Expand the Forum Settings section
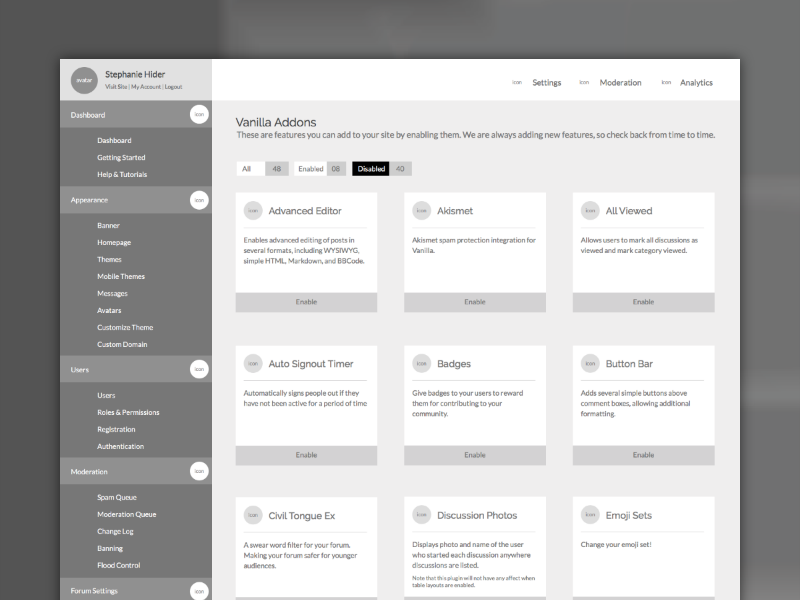This screenshot has width=800, height=600. coord(120,590)
